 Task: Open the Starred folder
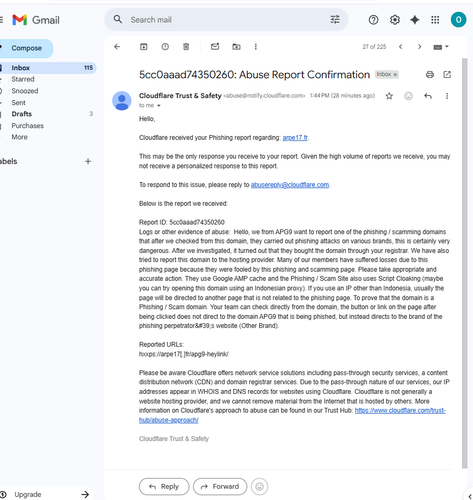click(x=23, y=79)
